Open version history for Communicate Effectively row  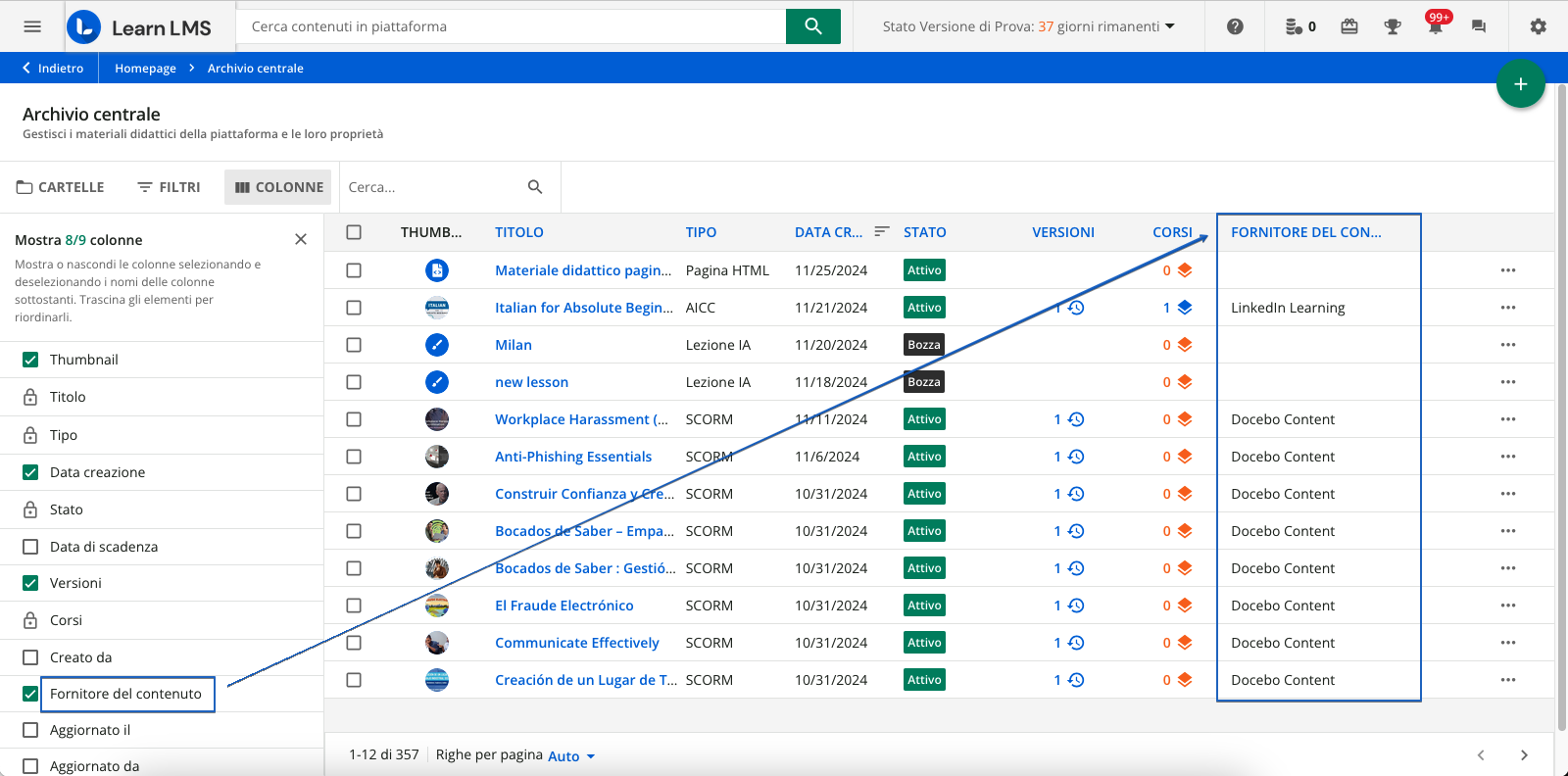click(1076, 643)
